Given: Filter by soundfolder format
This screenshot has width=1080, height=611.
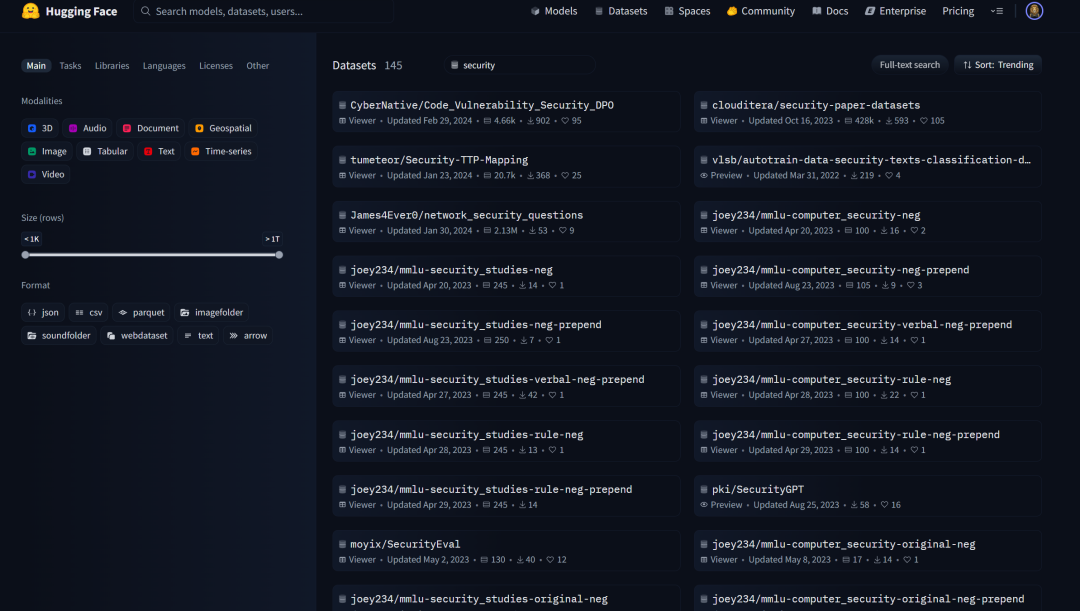Looking at the screenshot, I should point(59,335).
